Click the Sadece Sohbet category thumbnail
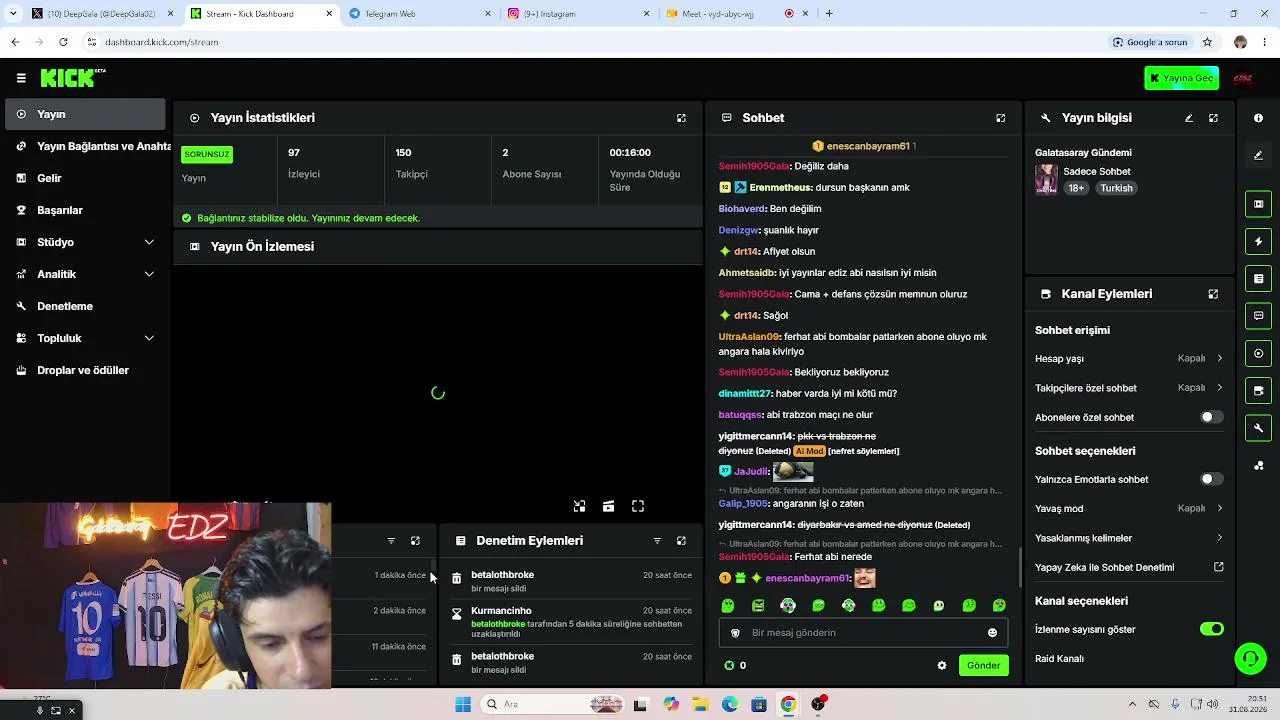This screenshot has width=1280, height=720. click(x=1046, y=179)
